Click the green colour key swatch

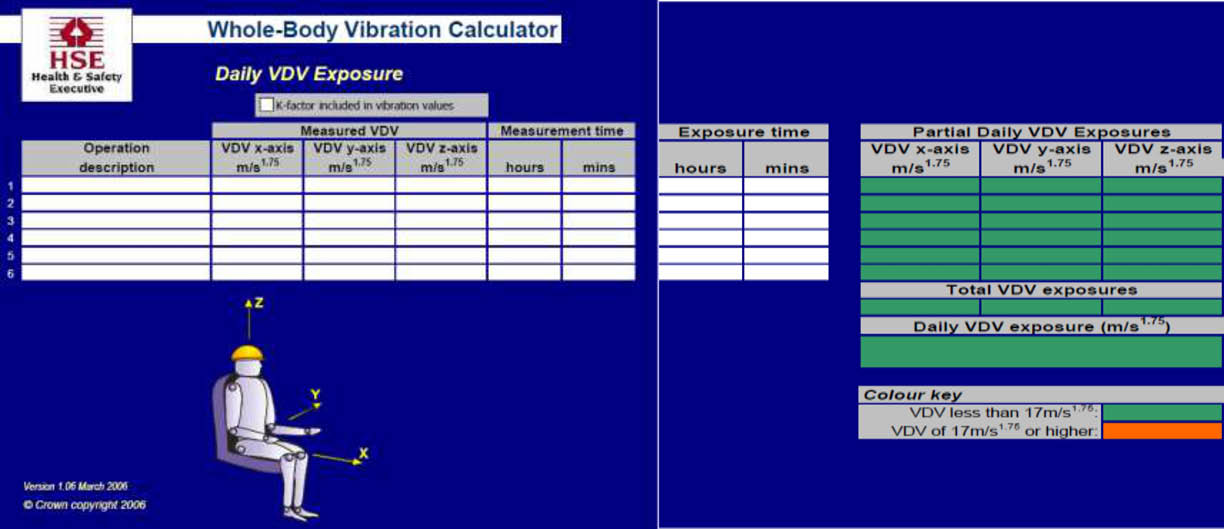[1162, 412]
